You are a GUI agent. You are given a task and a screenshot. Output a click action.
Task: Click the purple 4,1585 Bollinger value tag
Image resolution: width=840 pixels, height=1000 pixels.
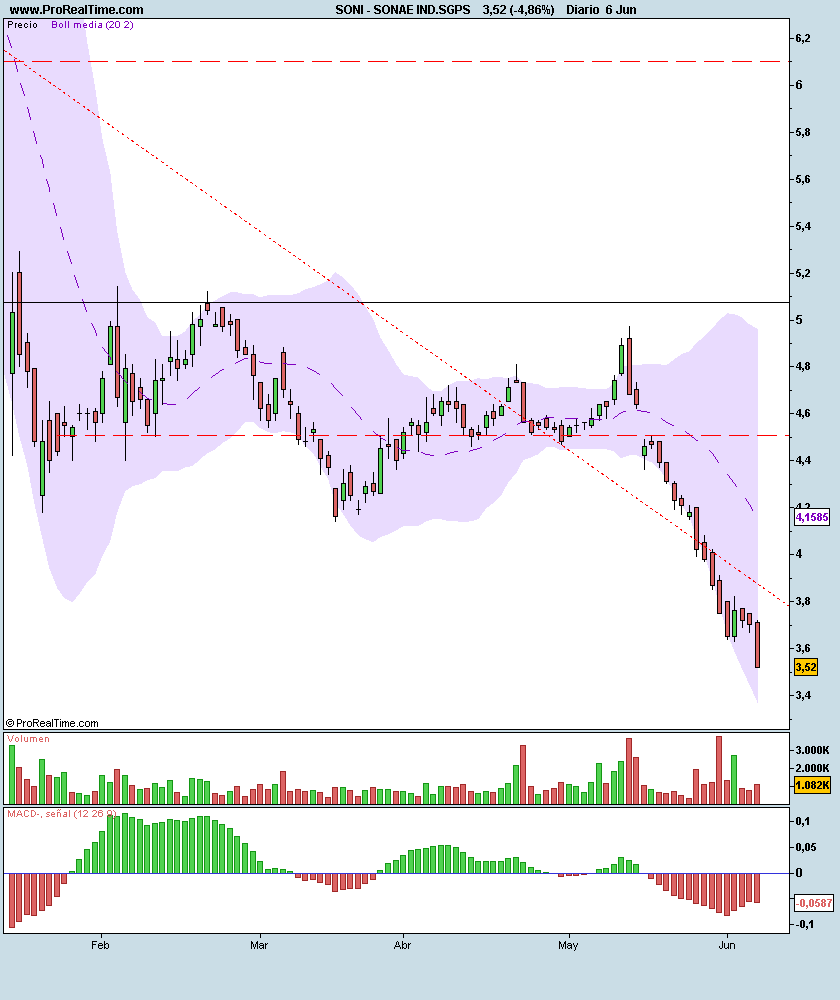click(812, 517)
